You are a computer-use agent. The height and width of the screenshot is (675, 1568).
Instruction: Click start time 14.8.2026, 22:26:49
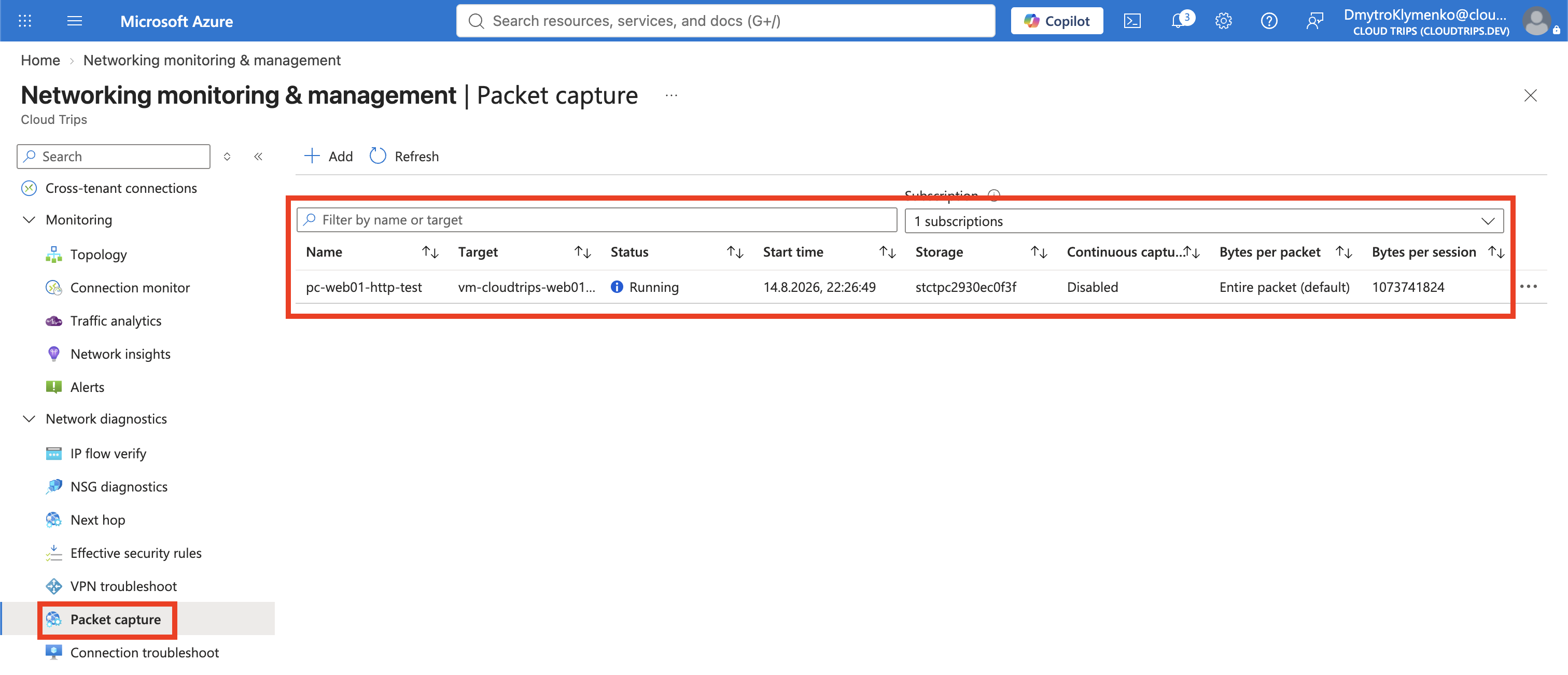click(819, 287)
